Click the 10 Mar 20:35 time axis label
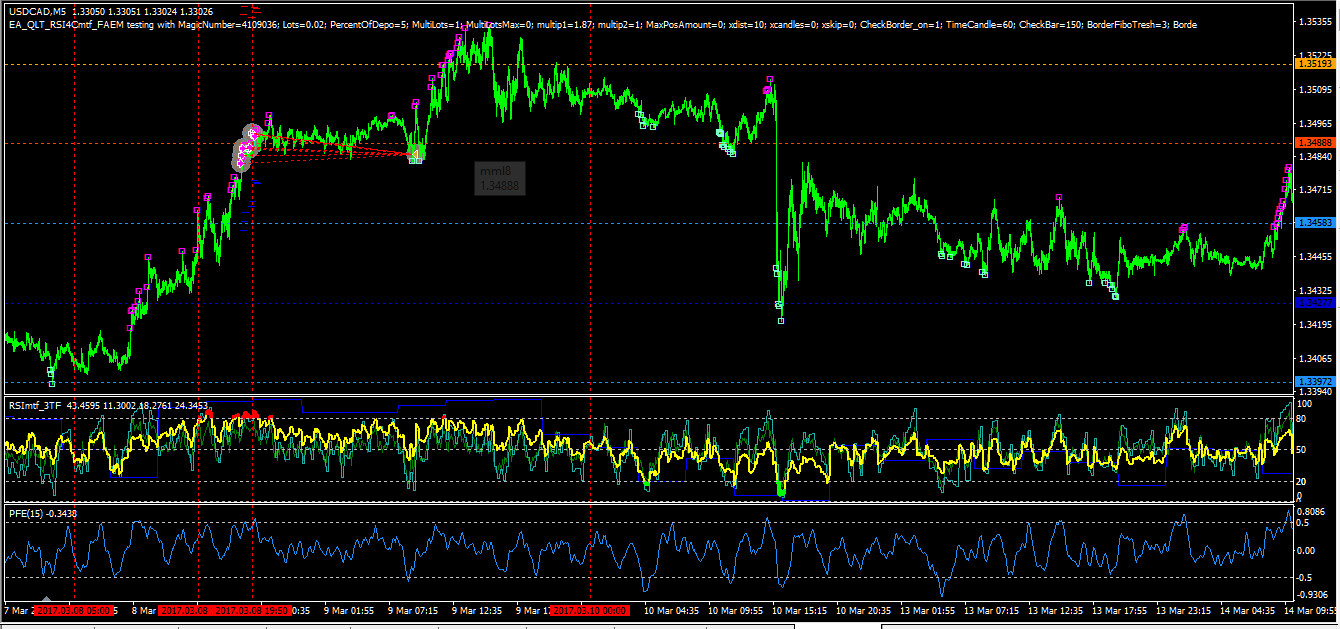The height and width of the screenshot is (629, 1340). coord(863,610)
